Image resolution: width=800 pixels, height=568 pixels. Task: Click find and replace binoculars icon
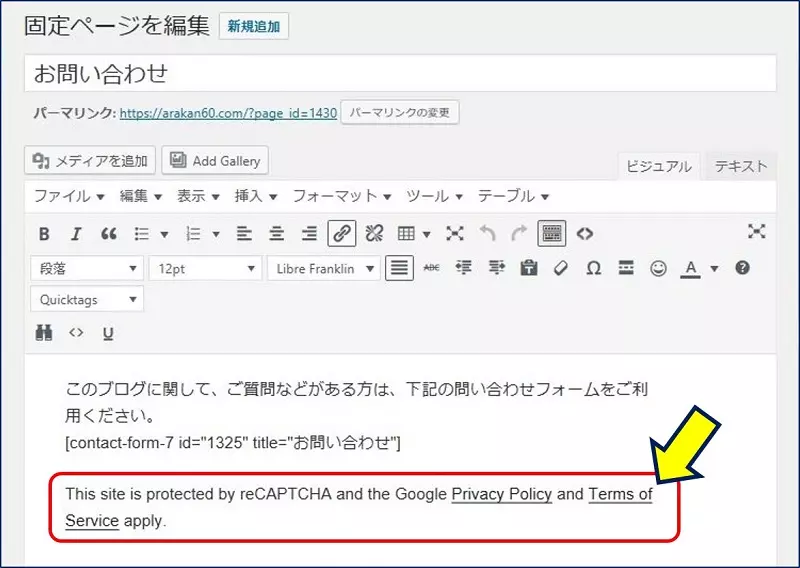44,333
